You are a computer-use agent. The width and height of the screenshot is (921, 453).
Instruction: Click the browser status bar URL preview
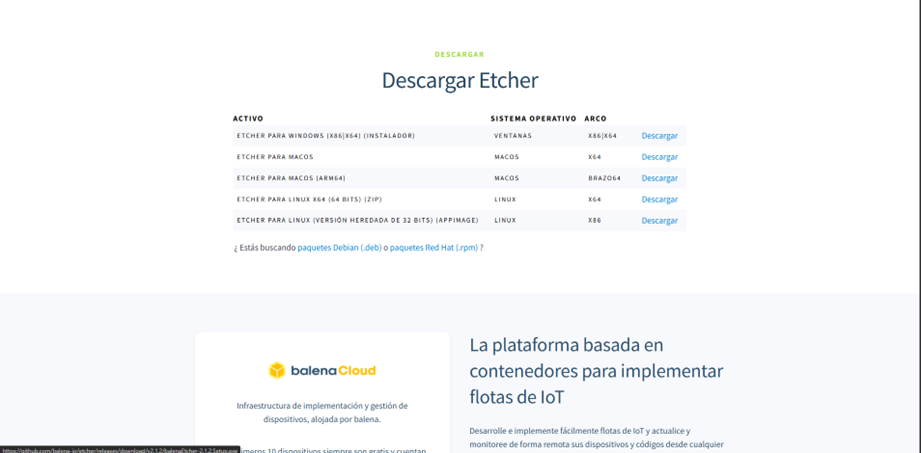click(120, 449)
